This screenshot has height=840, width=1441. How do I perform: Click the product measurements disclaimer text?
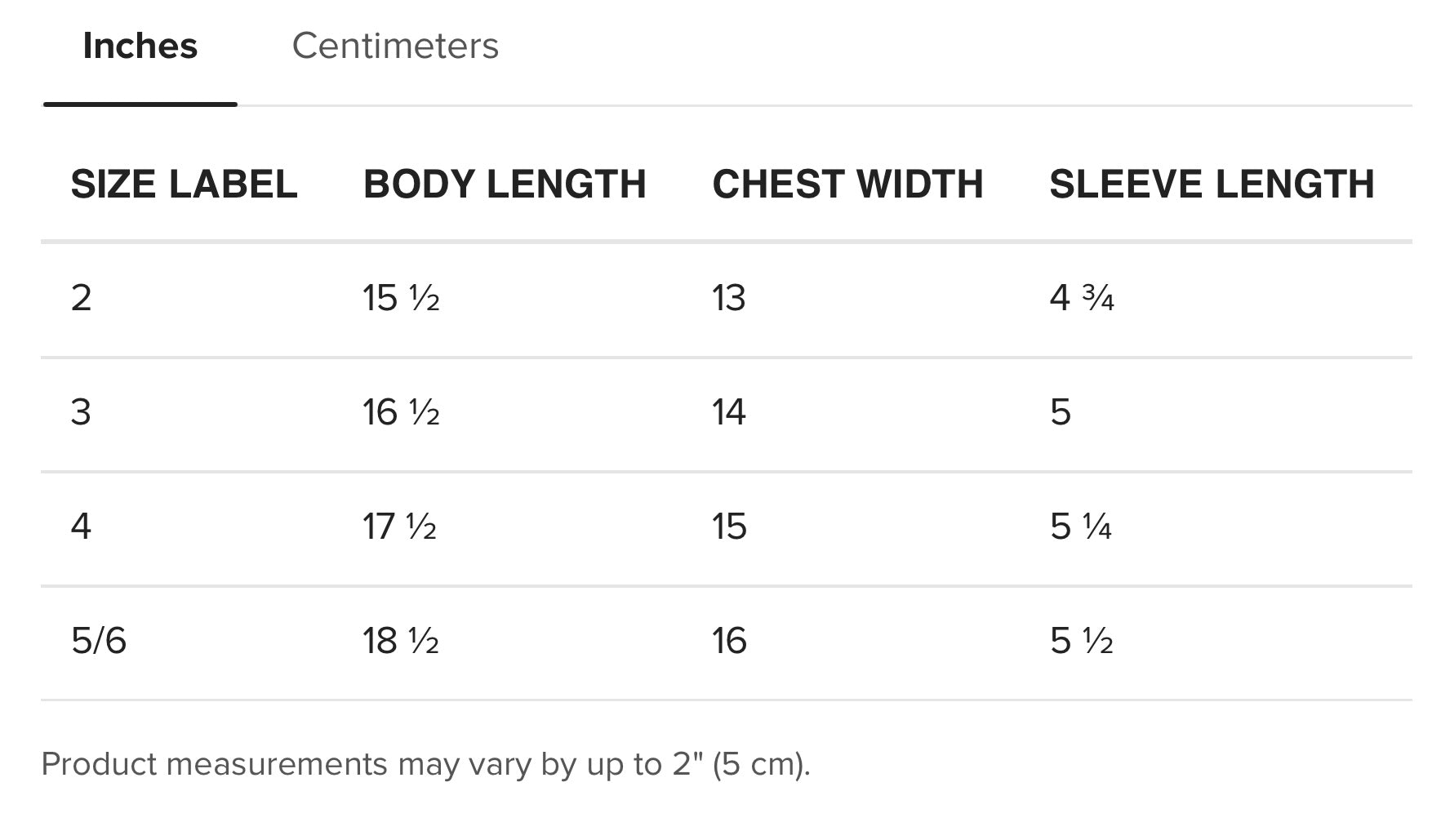[425, 764]
